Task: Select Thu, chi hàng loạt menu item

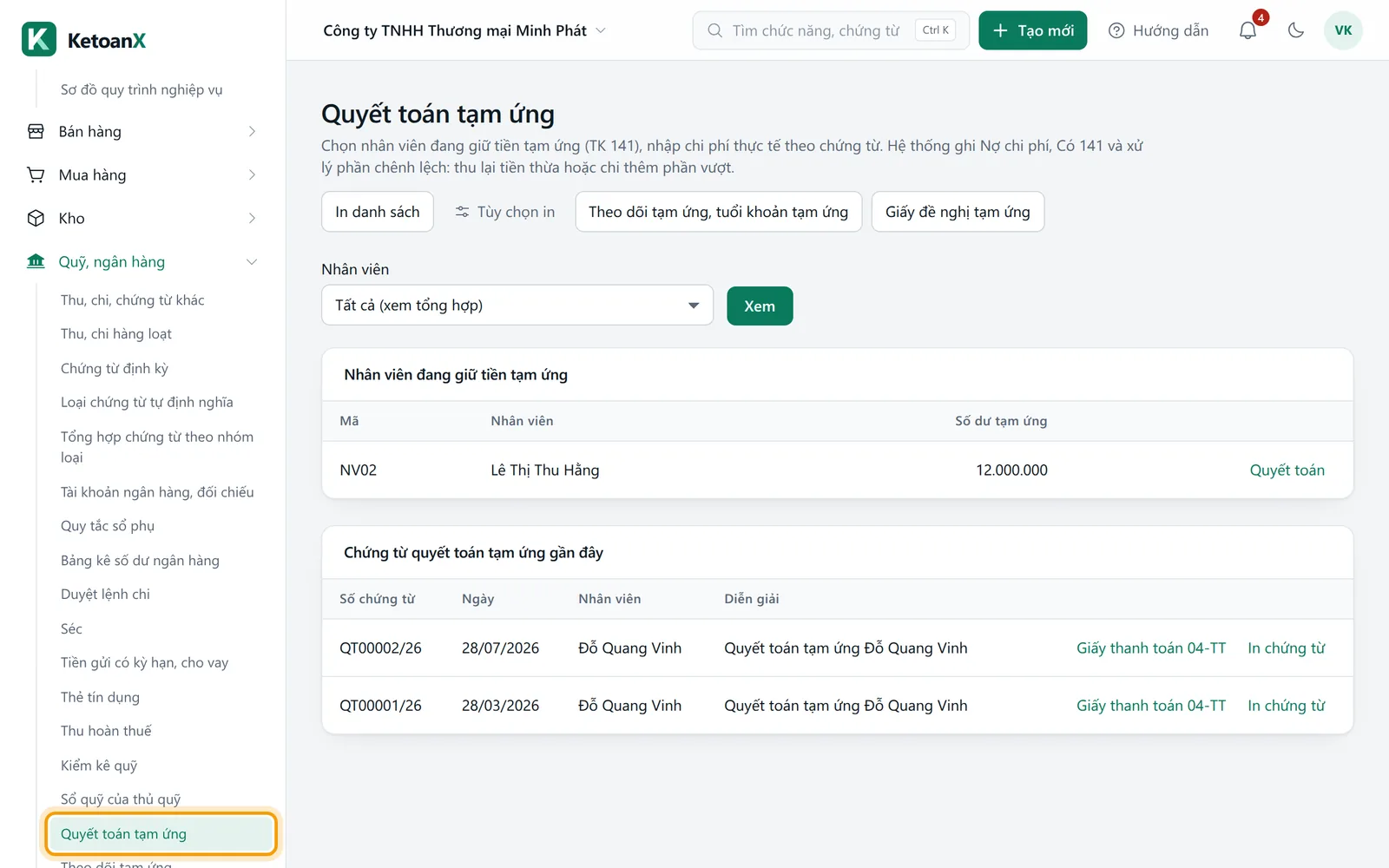Action: coord(116,334)
